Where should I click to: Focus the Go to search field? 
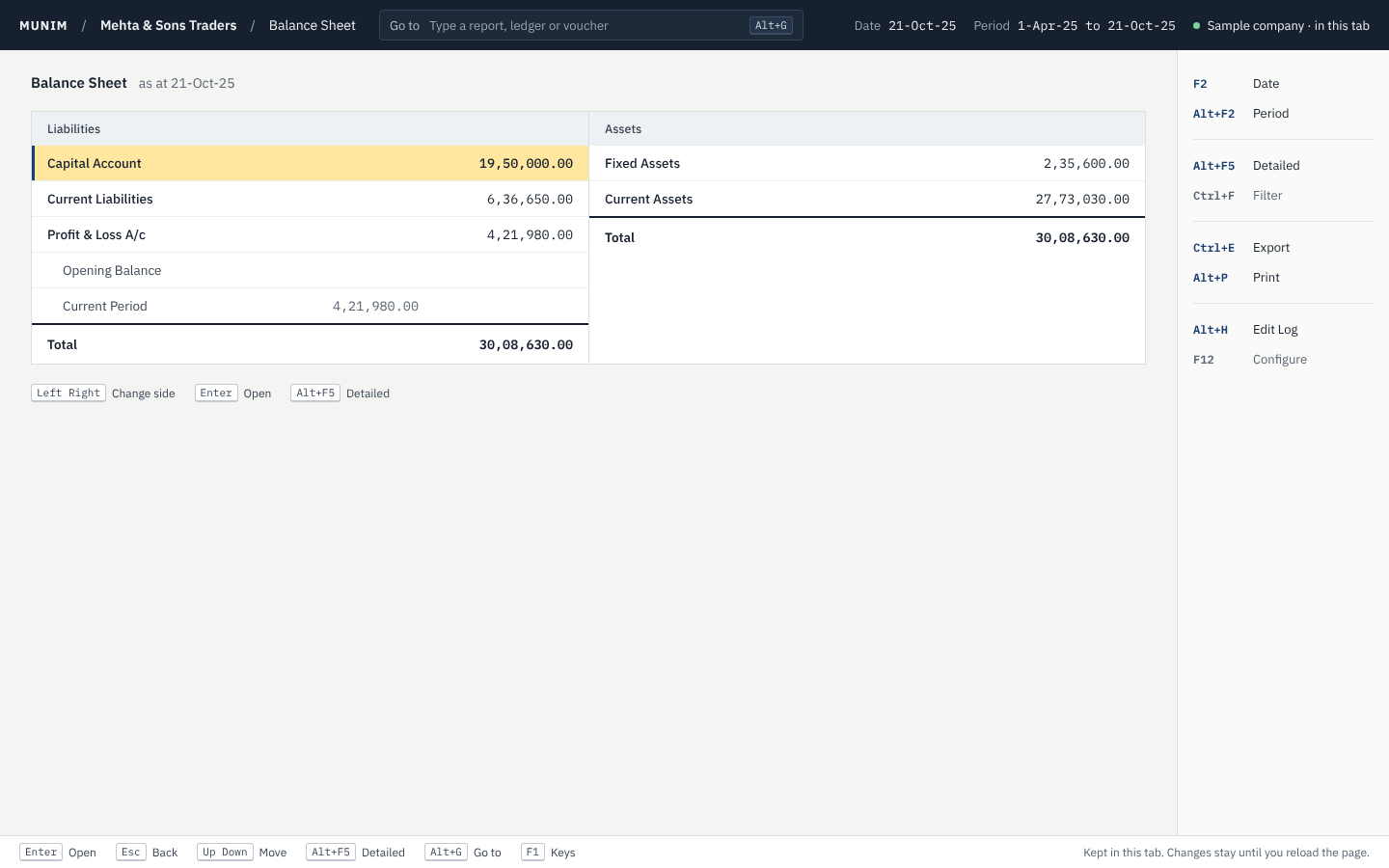tap(590, 25)
